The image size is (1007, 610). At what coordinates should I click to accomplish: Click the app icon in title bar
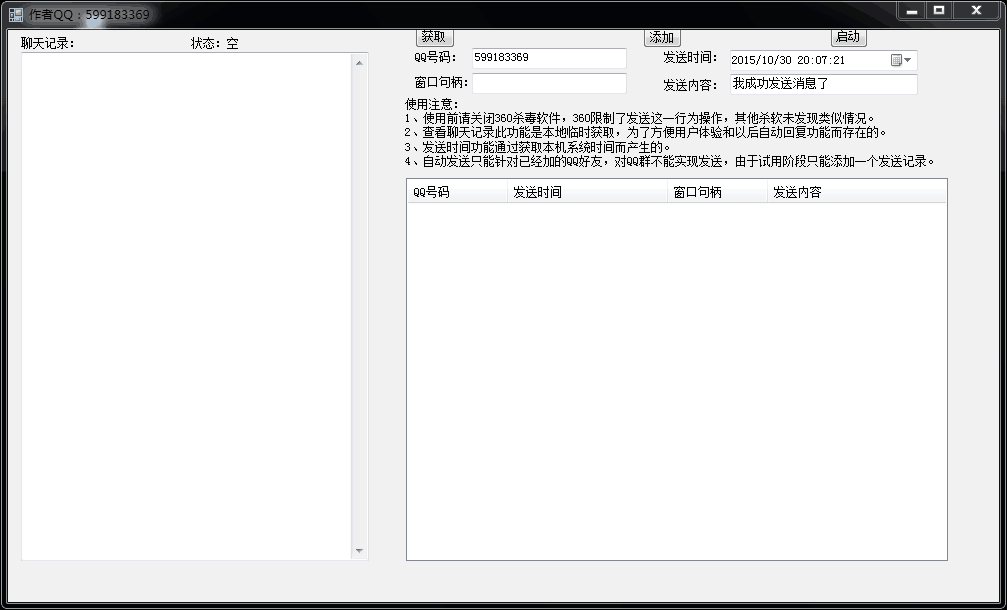point(16,14)
